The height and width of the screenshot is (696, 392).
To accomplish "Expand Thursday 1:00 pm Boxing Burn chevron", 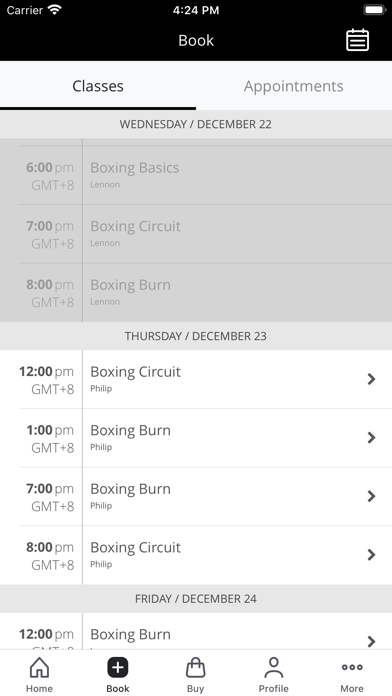I will (x=371, y=438).
